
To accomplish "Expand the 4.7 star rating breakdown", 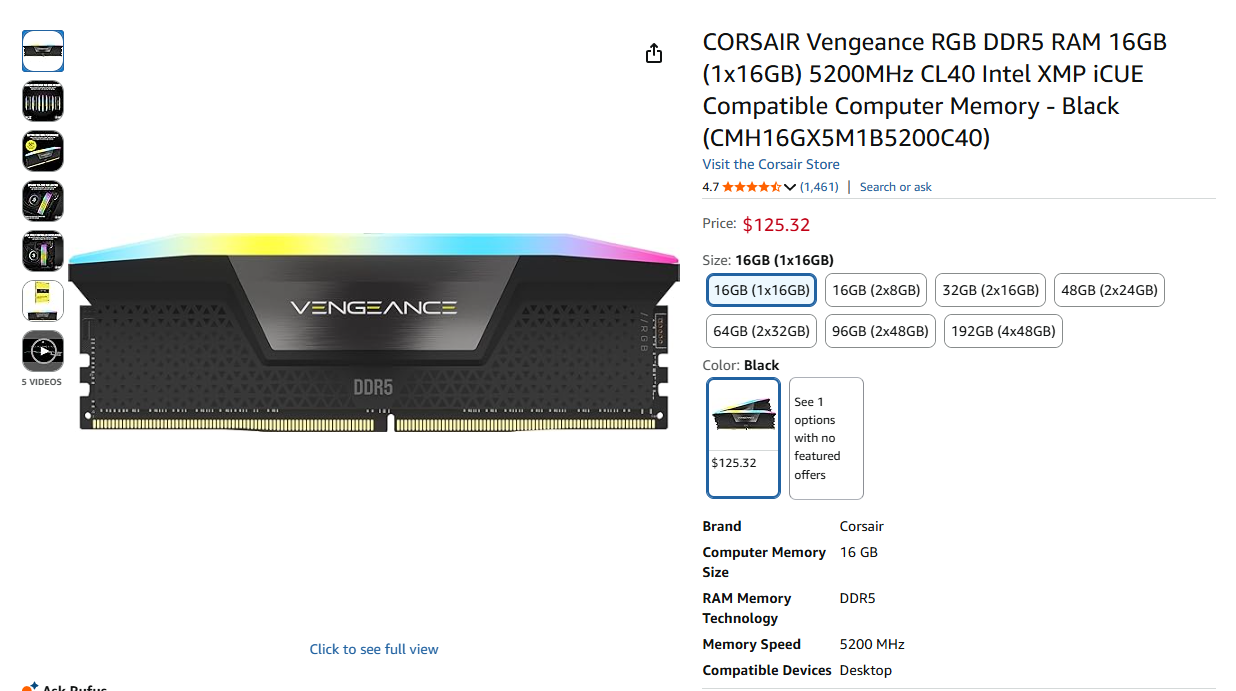I will point(748,186).
